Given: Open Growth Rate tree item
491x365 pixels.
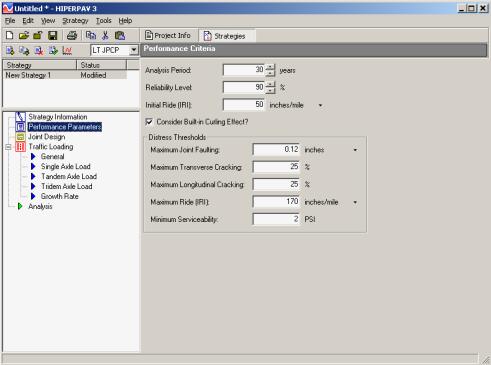Looking at the screenshot, I should point(60,196).
